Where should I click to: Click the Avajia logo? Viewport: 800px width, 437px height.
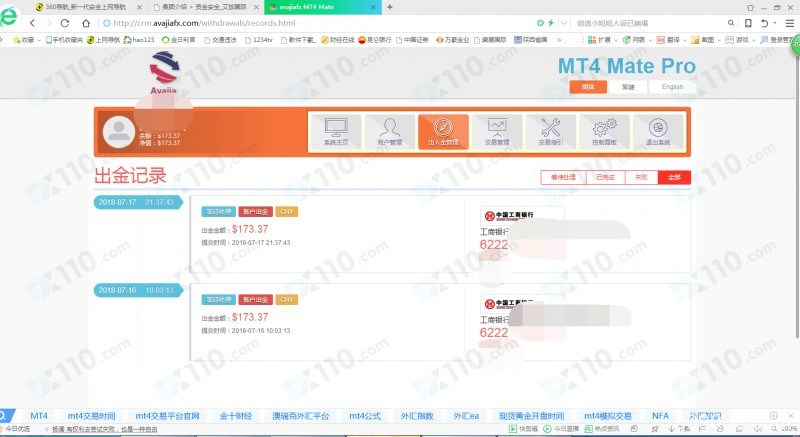164,73
